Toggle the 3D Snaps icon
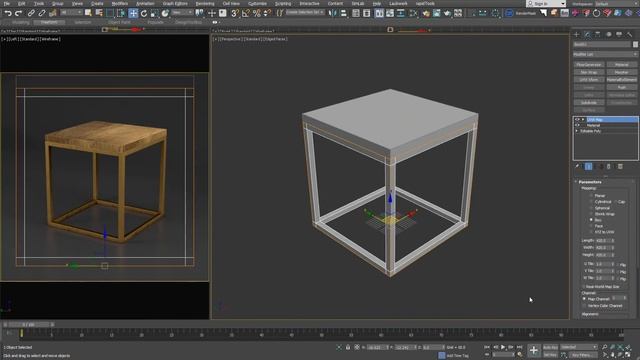The height and width of the screenshot is (360, 640). tap(235, 13)
